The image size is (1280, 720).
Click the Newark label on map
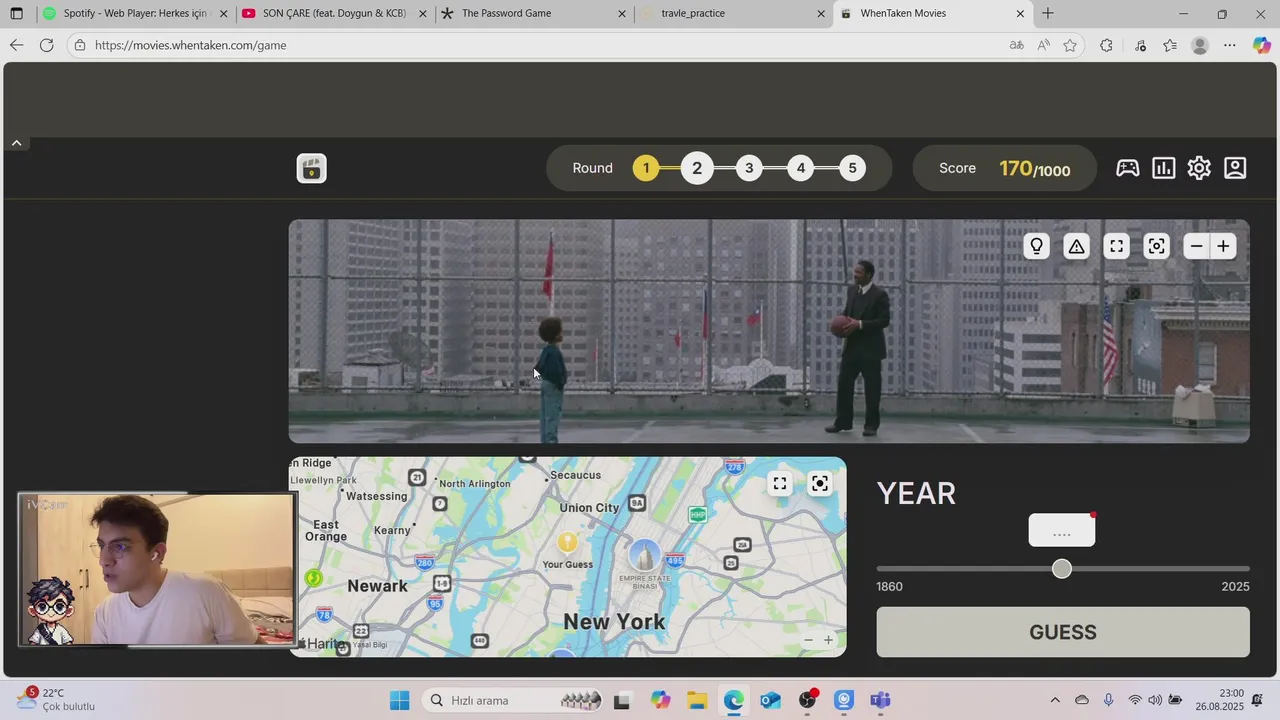pos(377,586)
